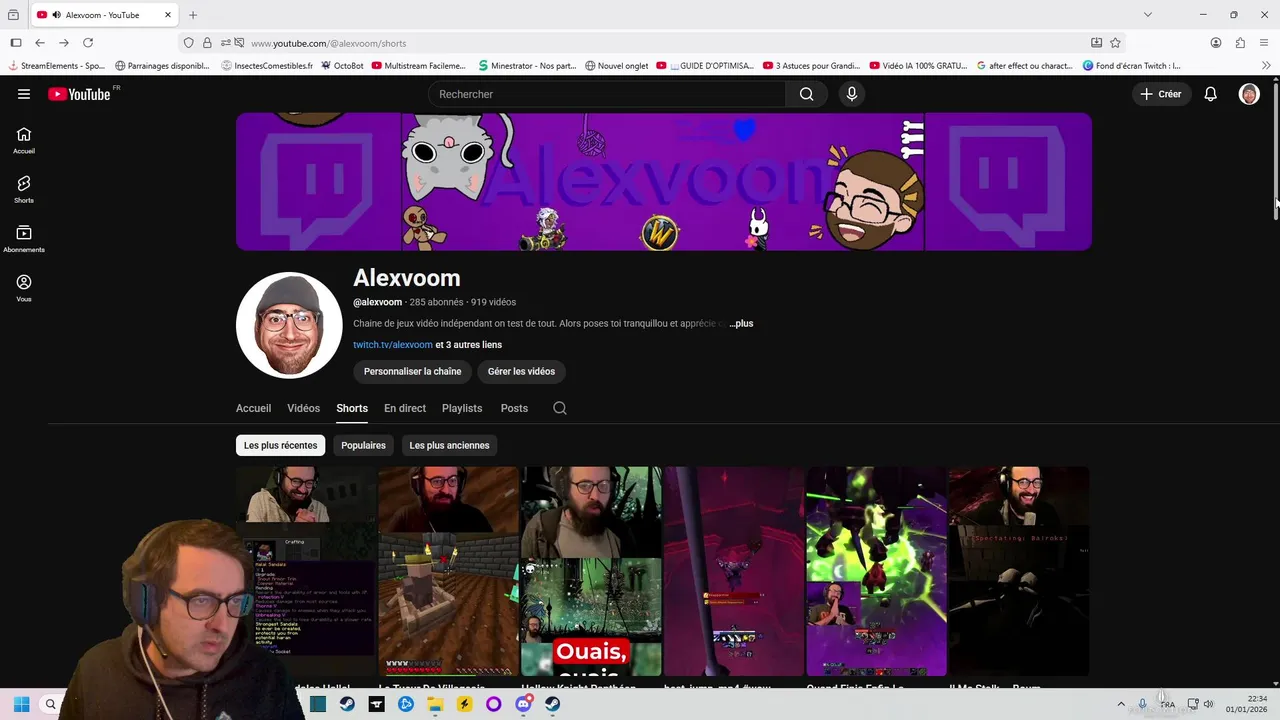1280x720 pixels.
Task: Open the twitch.tv/alexvoom link
Action: [x=393, y=345]
